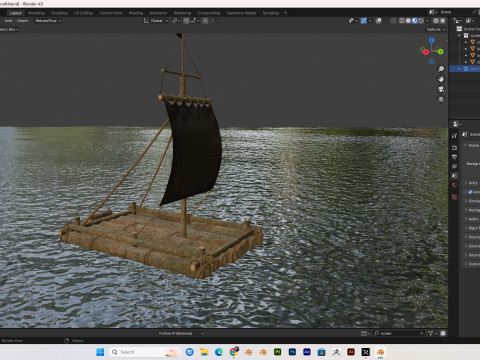Click the ocean search field at bottom

(x=399, y=333)
